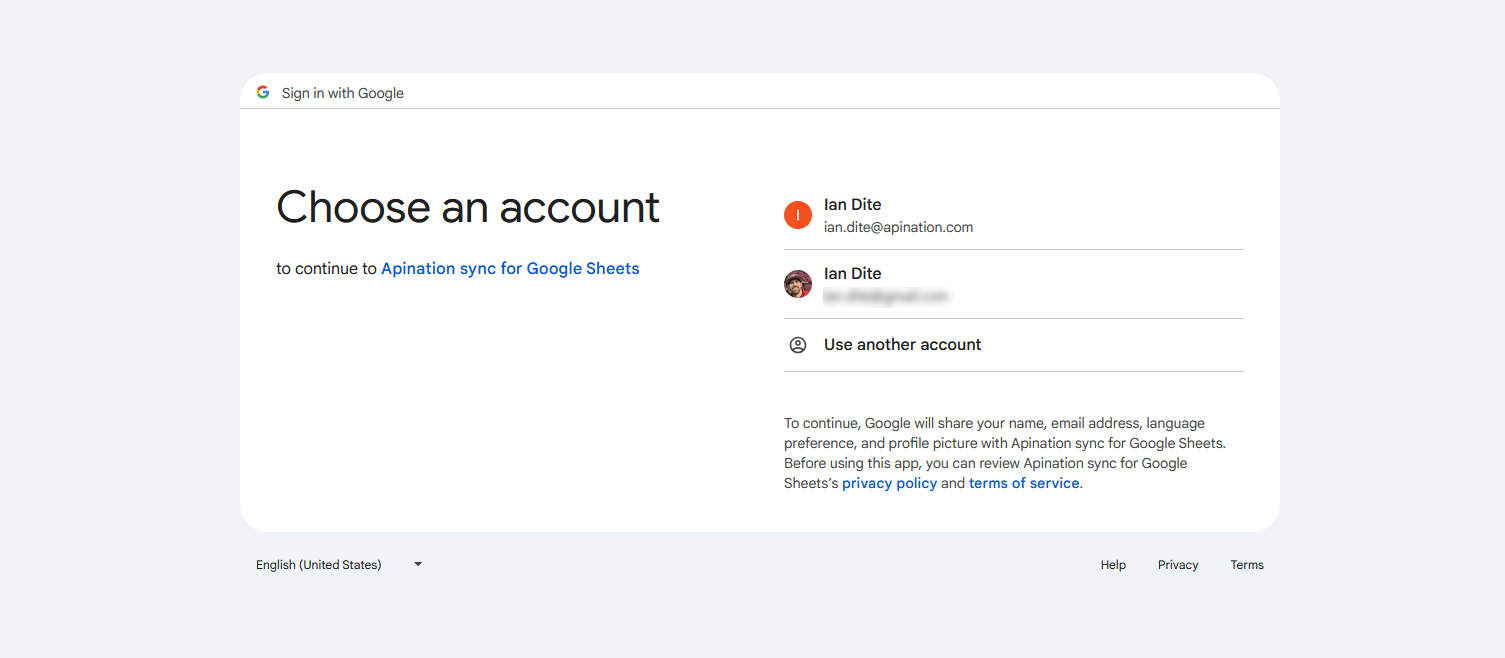Click the Use another account person icon
Screen dimensions: 1505x658
pyautogui.click(x=798, y=345)
